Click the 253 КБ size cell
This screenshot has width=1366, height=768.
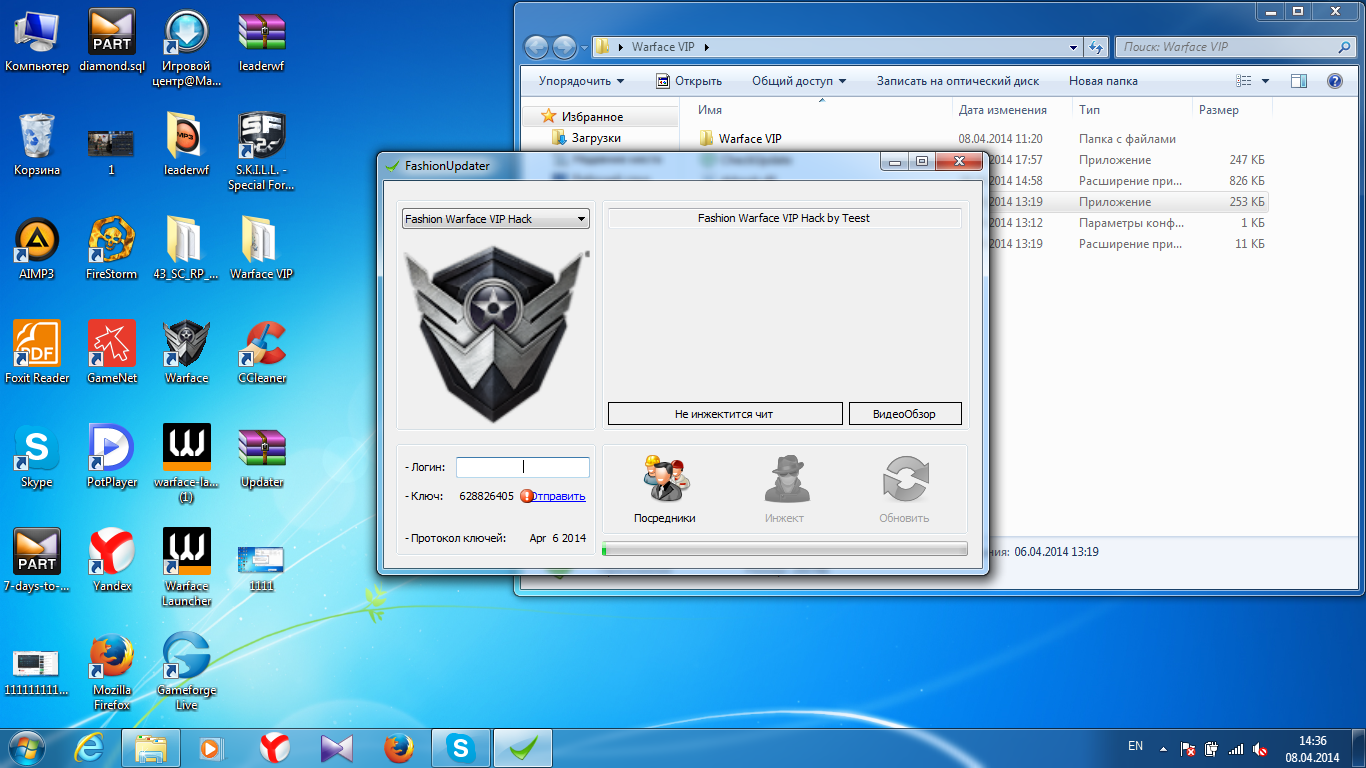point(1246,202)
